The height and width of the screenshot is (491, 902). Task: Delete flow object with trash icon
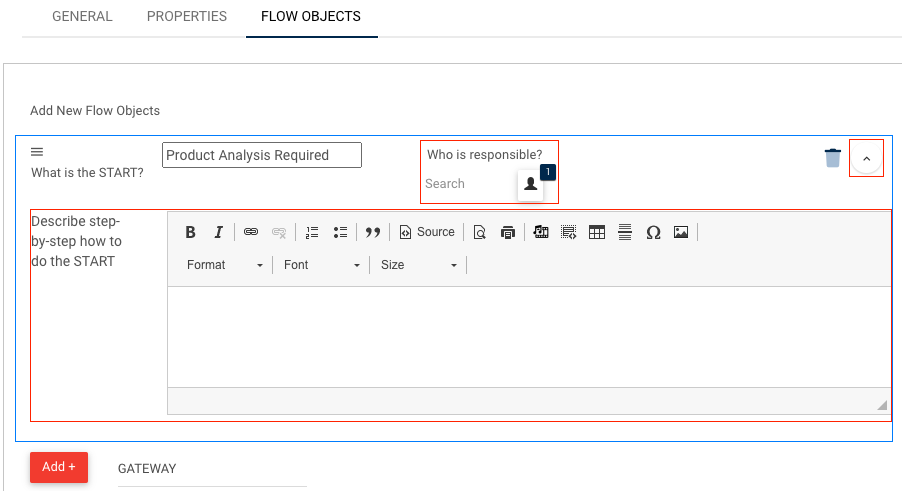[x=832, y=158]
